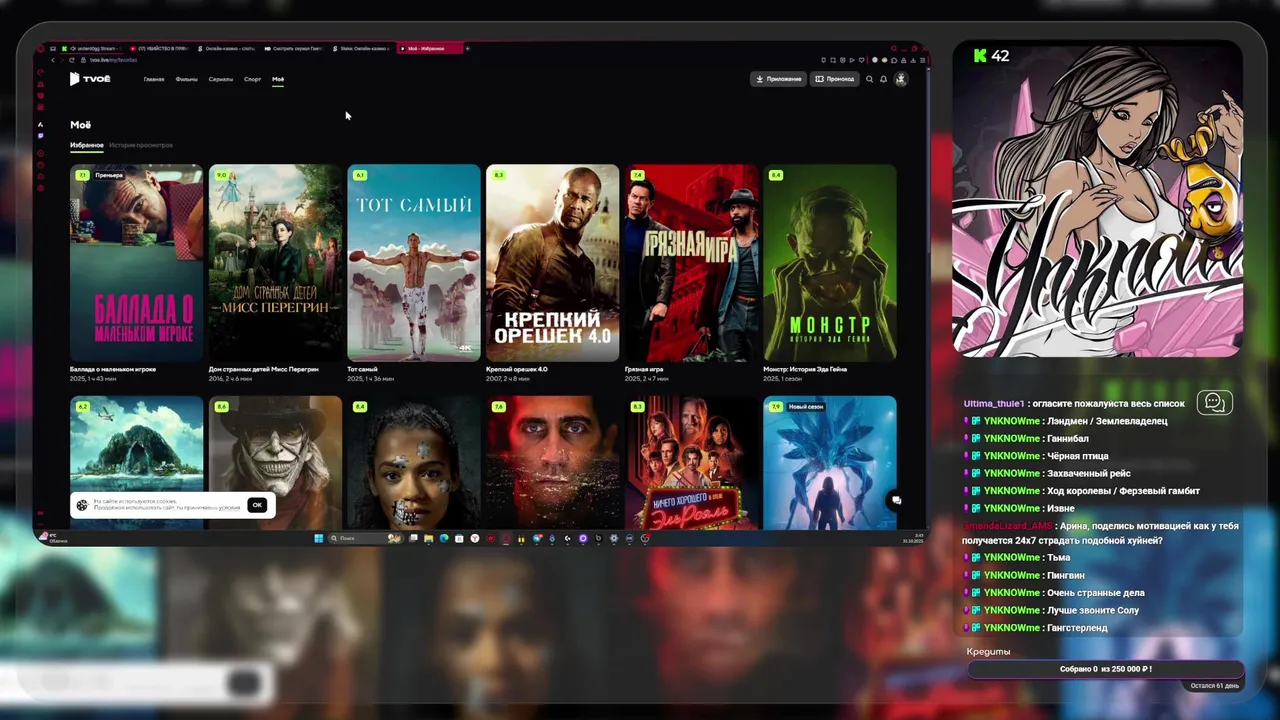1280x720 pixels.
Task: Open the Грязная игра poster
Action: 691,262
